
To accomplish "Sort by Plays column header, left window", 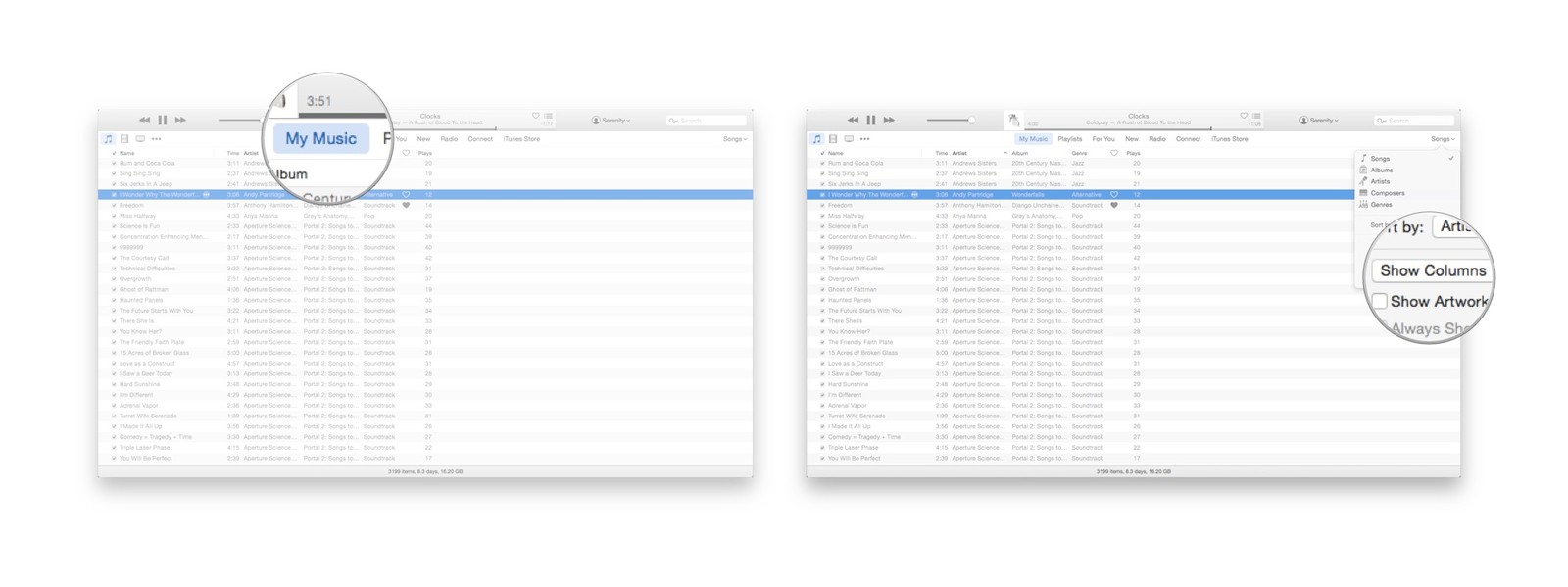I will [425, 153].
